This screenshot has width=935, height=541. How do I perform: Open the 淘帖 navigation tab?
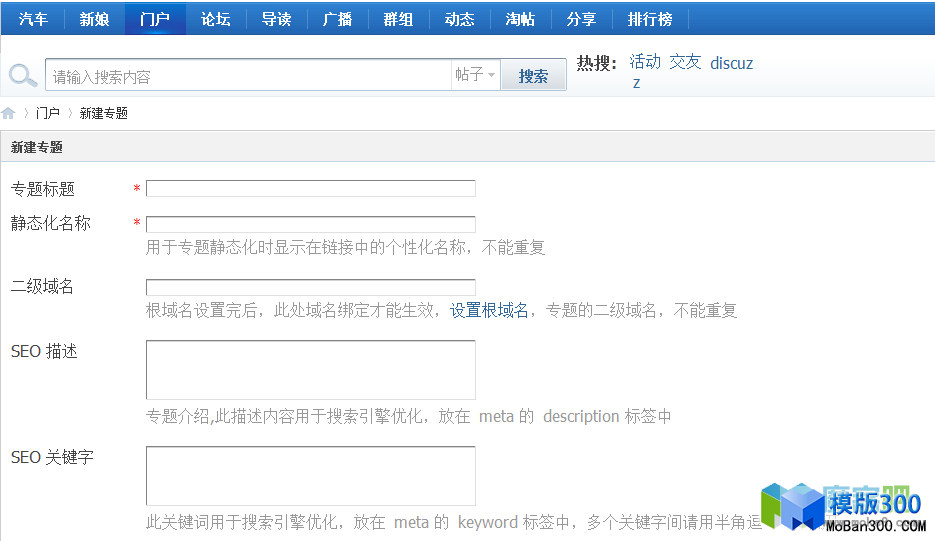[520, 19]
